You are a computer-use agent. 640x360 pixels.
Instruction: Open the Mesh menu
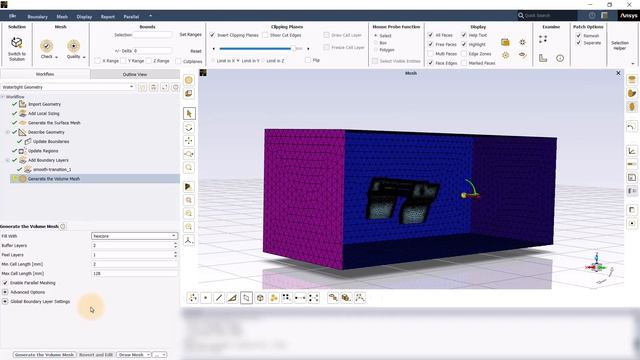click(62, 17)
